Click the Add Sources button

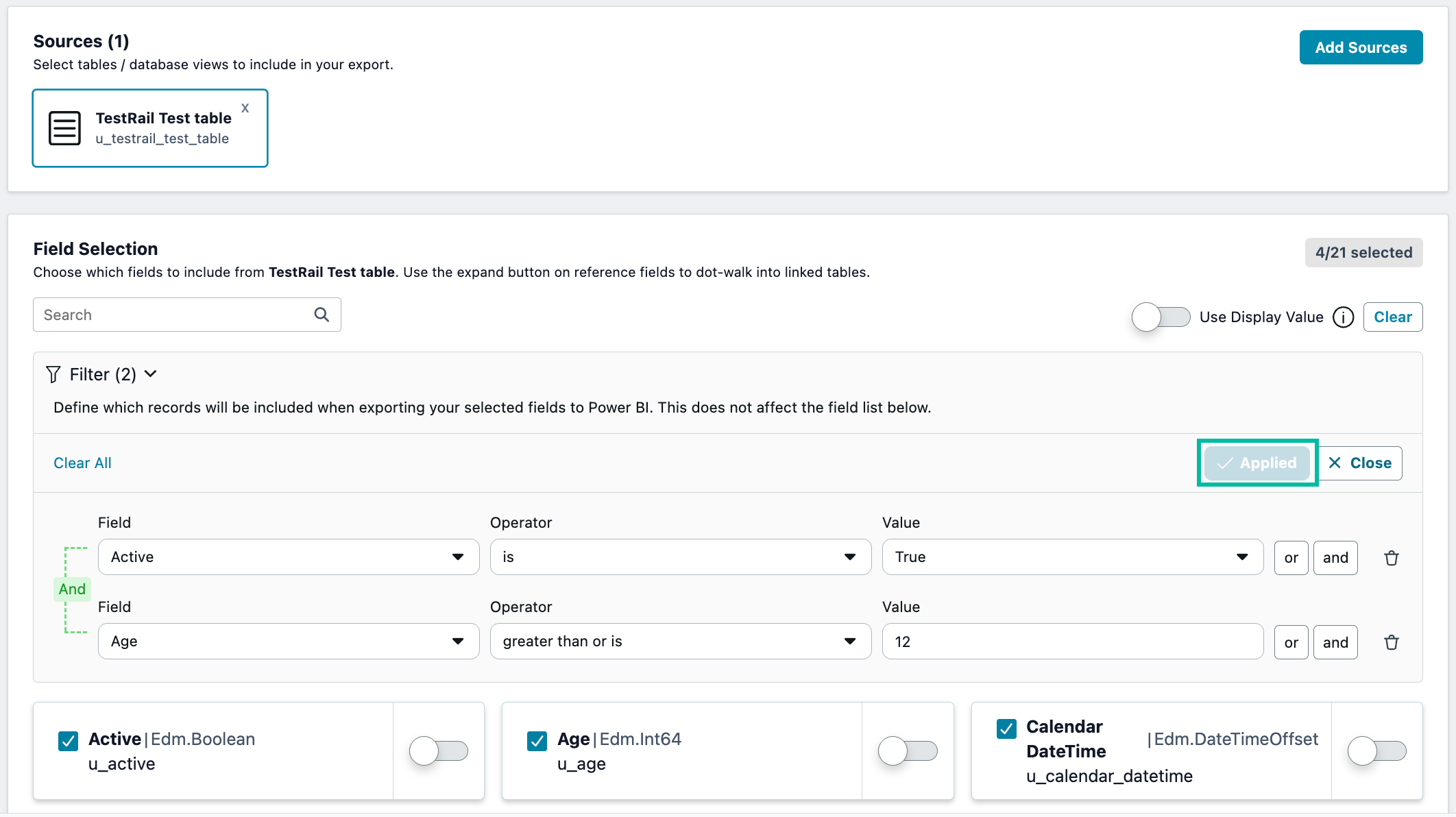point(1361,47)
